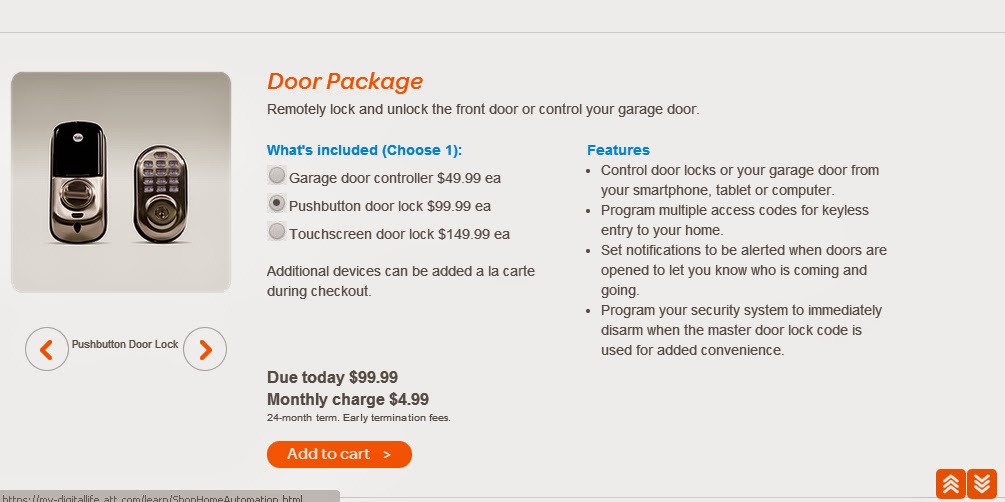Viewport: 1005px width, 502px height.
Task: Select the Pushbutton door lock radio button
Action: tap(277, 204)
